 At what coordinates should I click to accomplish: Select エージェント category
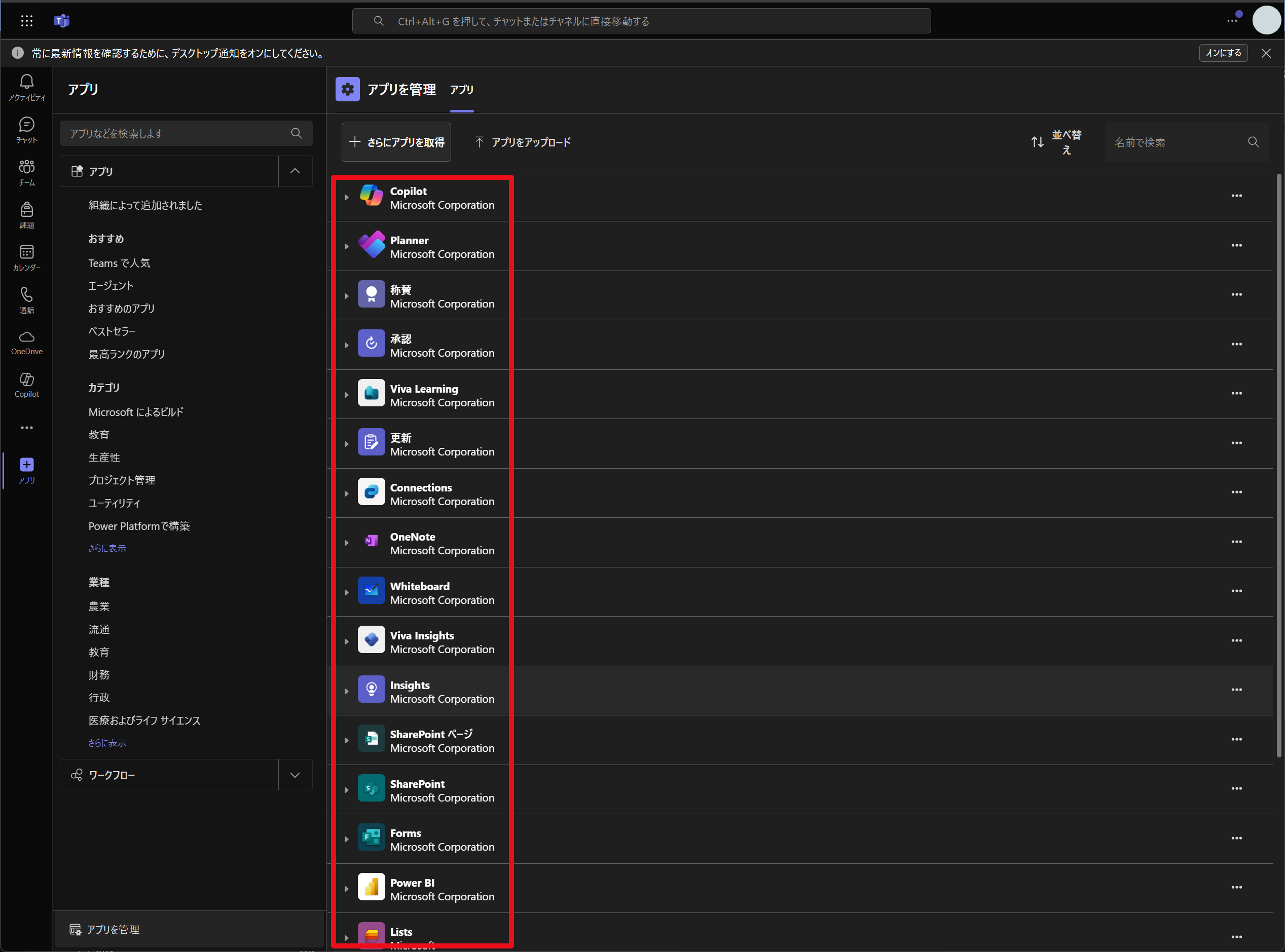(111, 286)
